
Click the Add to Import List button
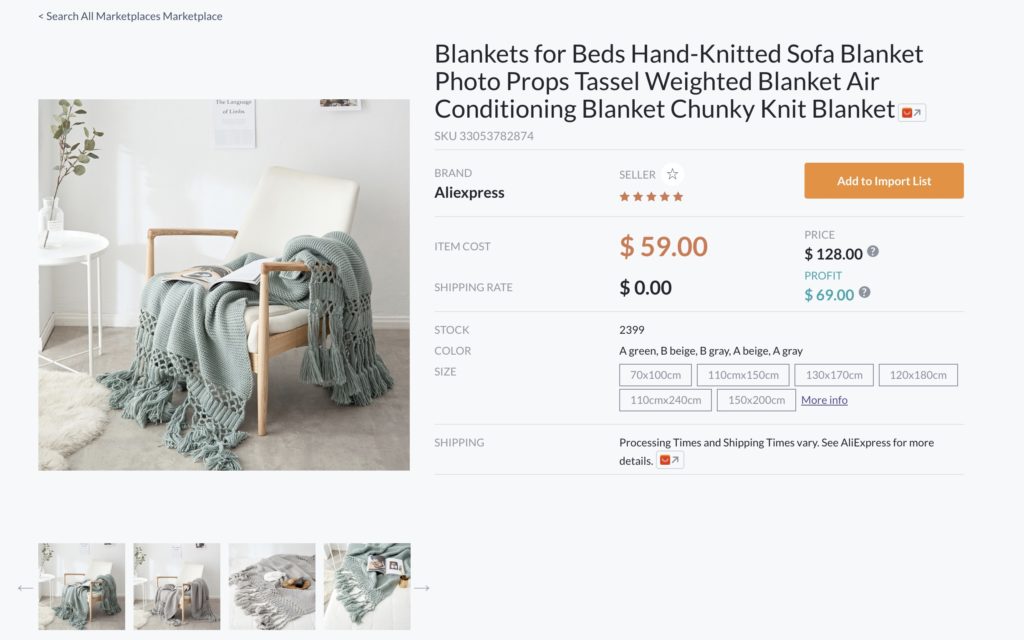(884, 181)
